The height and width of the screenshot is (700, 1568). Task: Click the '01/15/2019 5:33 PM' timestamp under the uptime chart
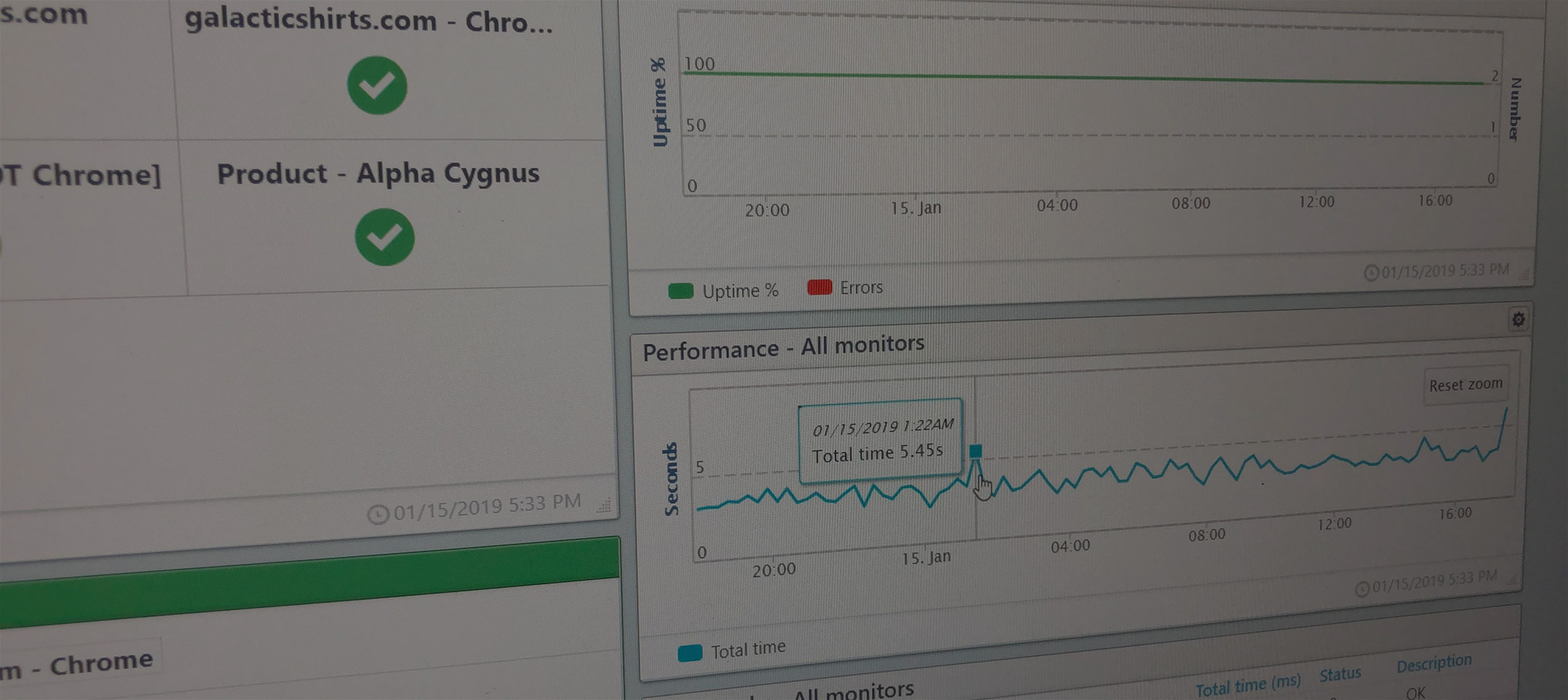(1445, 271)
